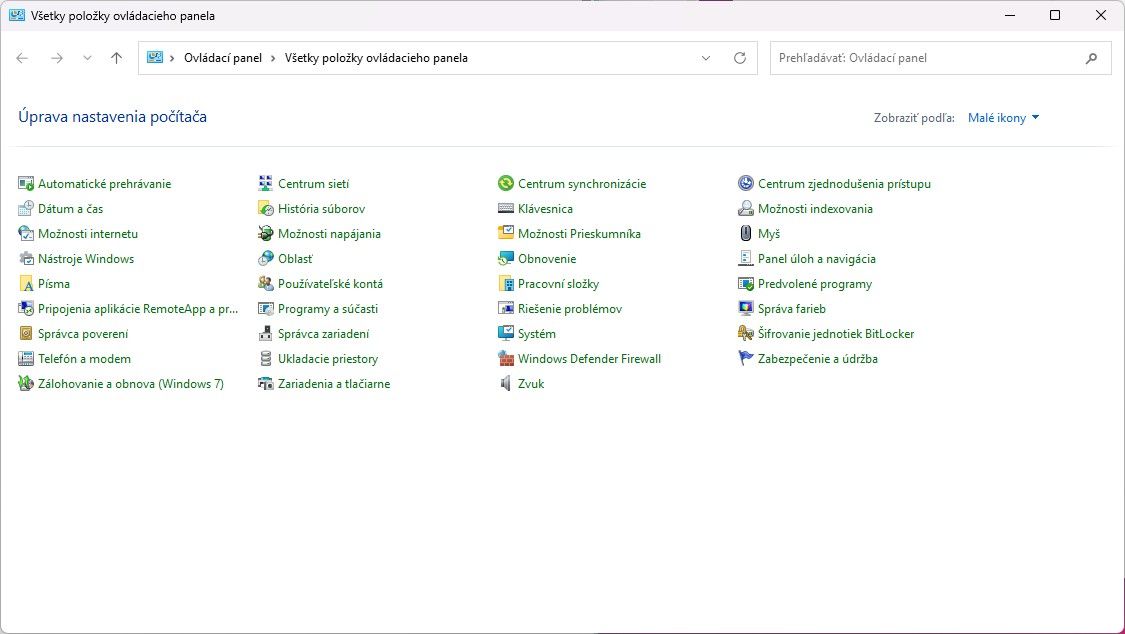Open the Zariadenia a tlačiarne icon
Image resolution: width=1125 pixels, height=634 pixels.
click(x=265, y=384)
